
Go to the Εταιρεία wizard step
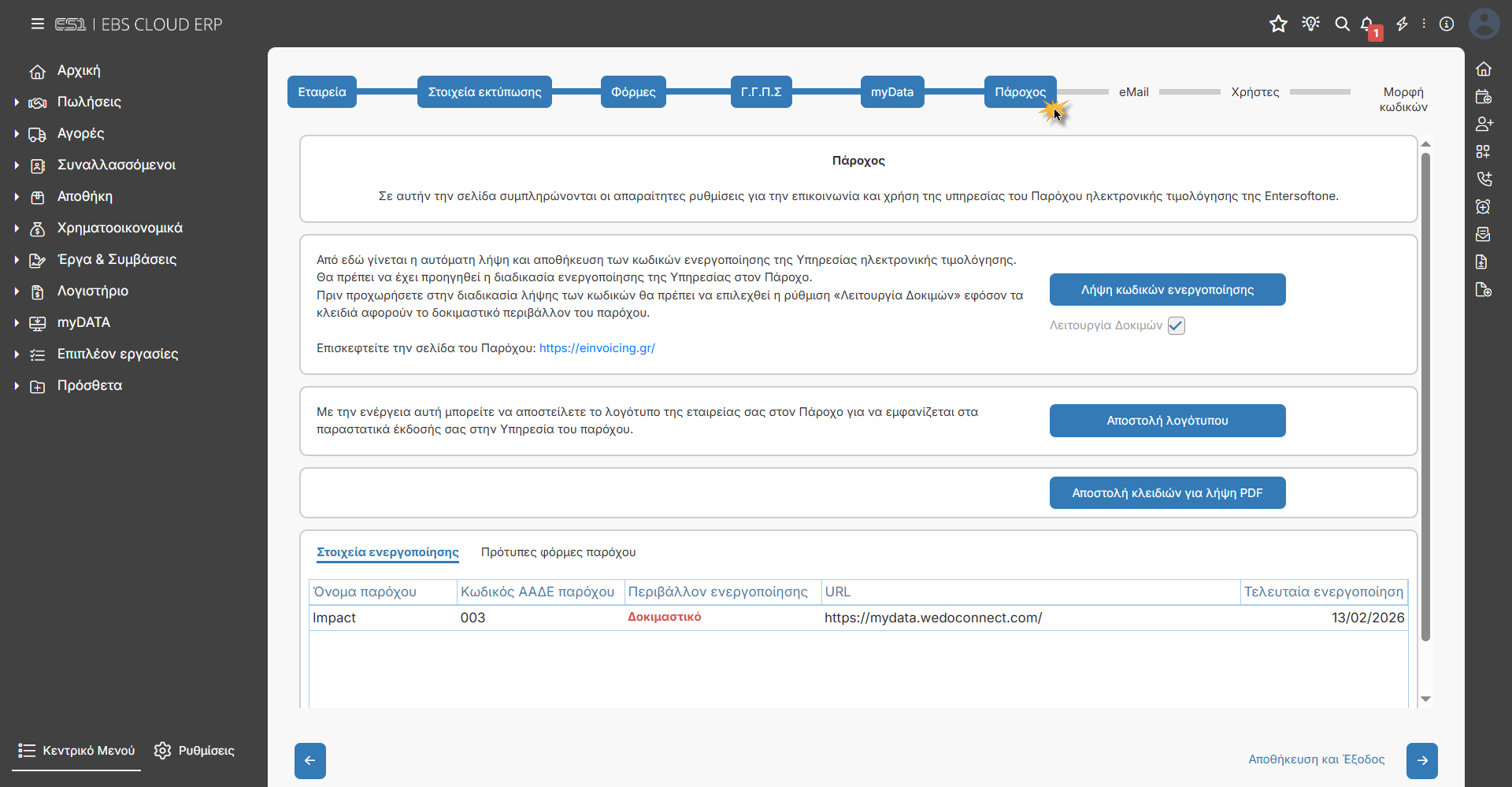click(322, 92)
